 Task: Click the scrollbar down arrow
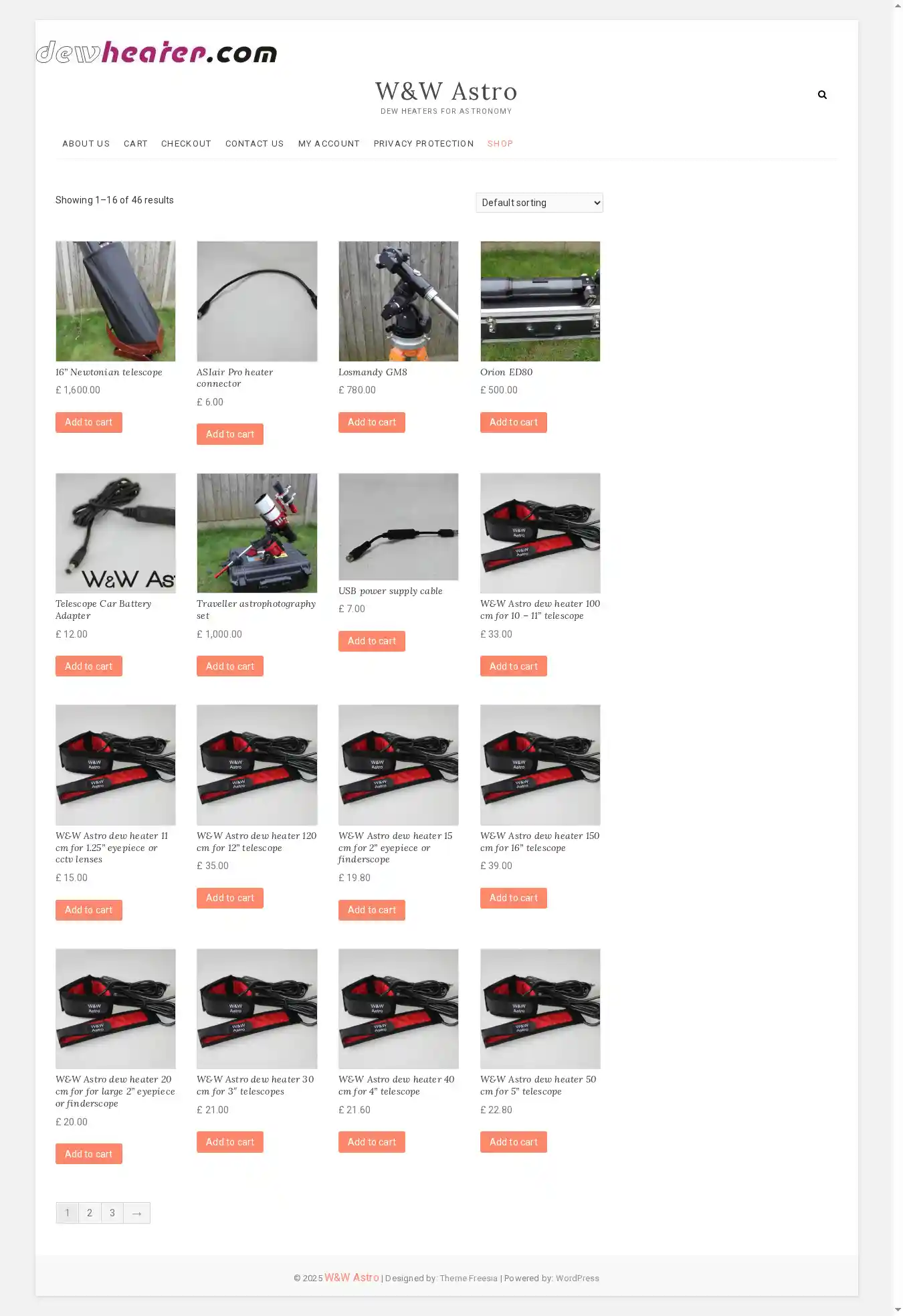[898, 1309]
